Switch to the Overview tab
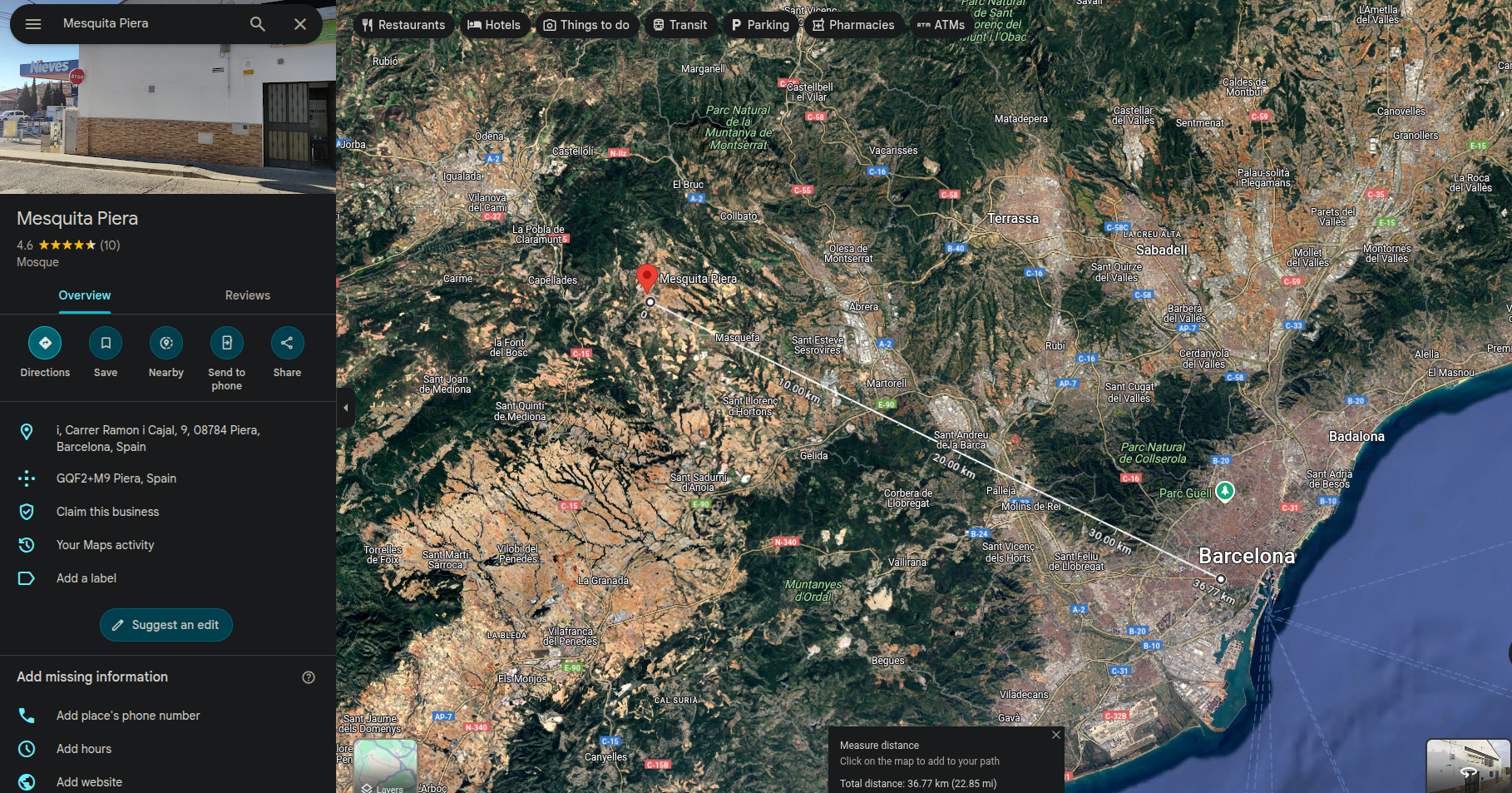 pos(84,295)
